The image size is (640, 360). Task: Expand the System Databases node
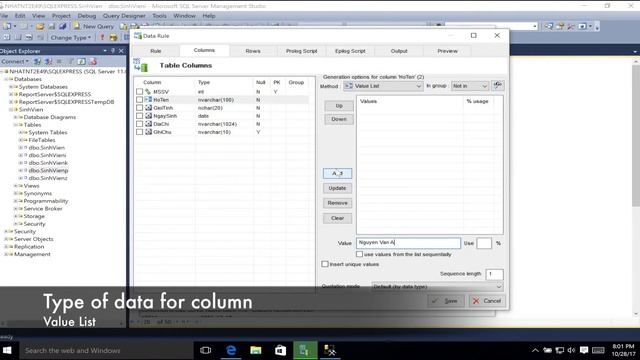coord(11,87)
